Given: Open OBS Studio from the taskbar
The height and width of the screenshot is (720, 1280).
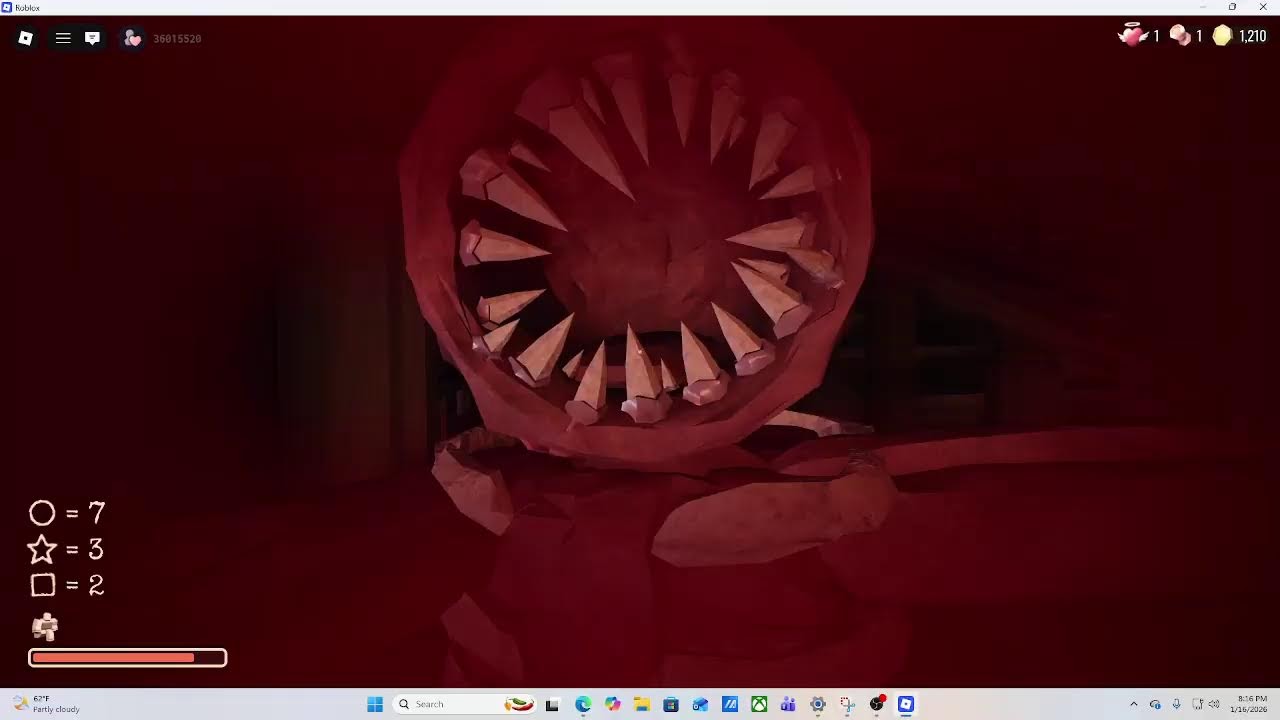Looking at the screenshot, I should (x=877, y=704).
